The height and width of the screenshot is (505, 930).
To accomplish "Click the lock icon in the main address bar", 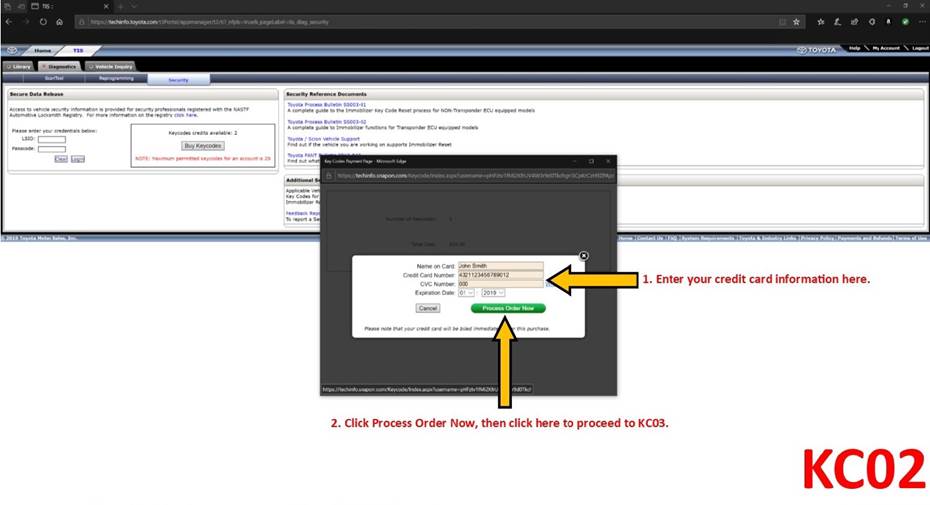I will (82, 22).
